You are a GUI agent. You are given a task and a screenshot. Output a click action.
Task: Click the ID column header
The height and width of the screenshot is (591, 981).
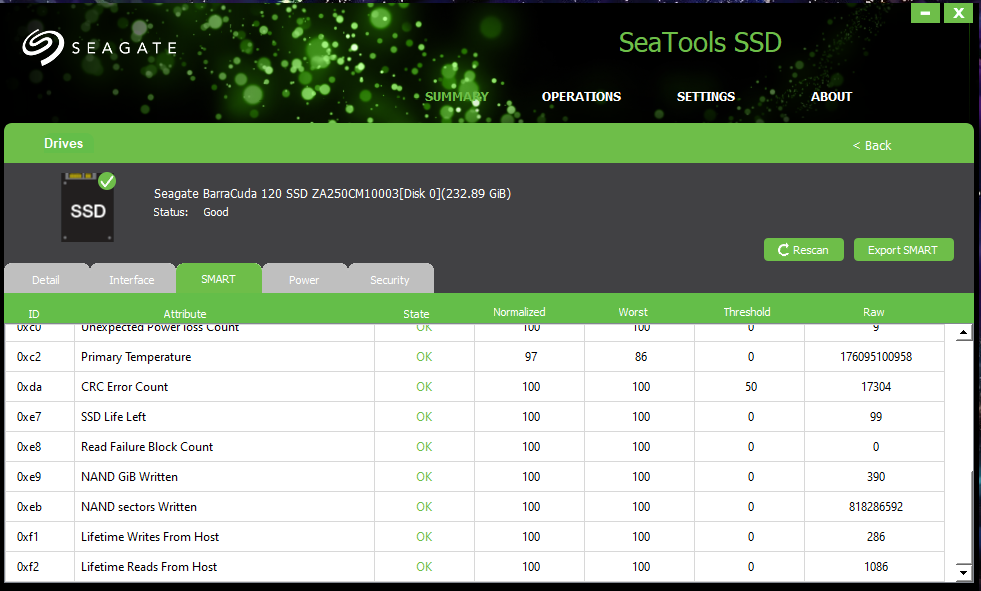(x=34, y=314)
